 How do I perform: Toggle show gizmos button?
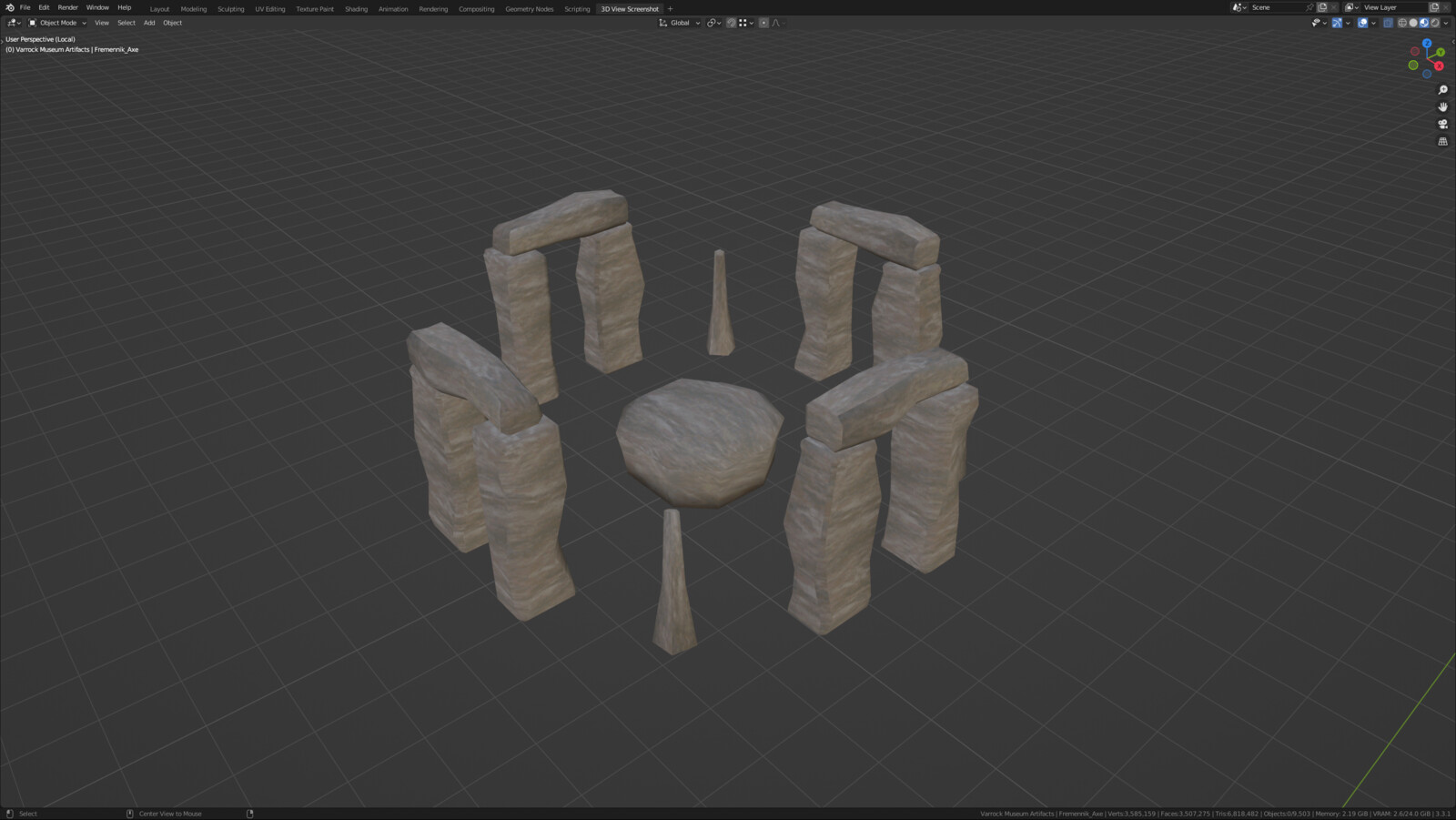[1337, 23]
